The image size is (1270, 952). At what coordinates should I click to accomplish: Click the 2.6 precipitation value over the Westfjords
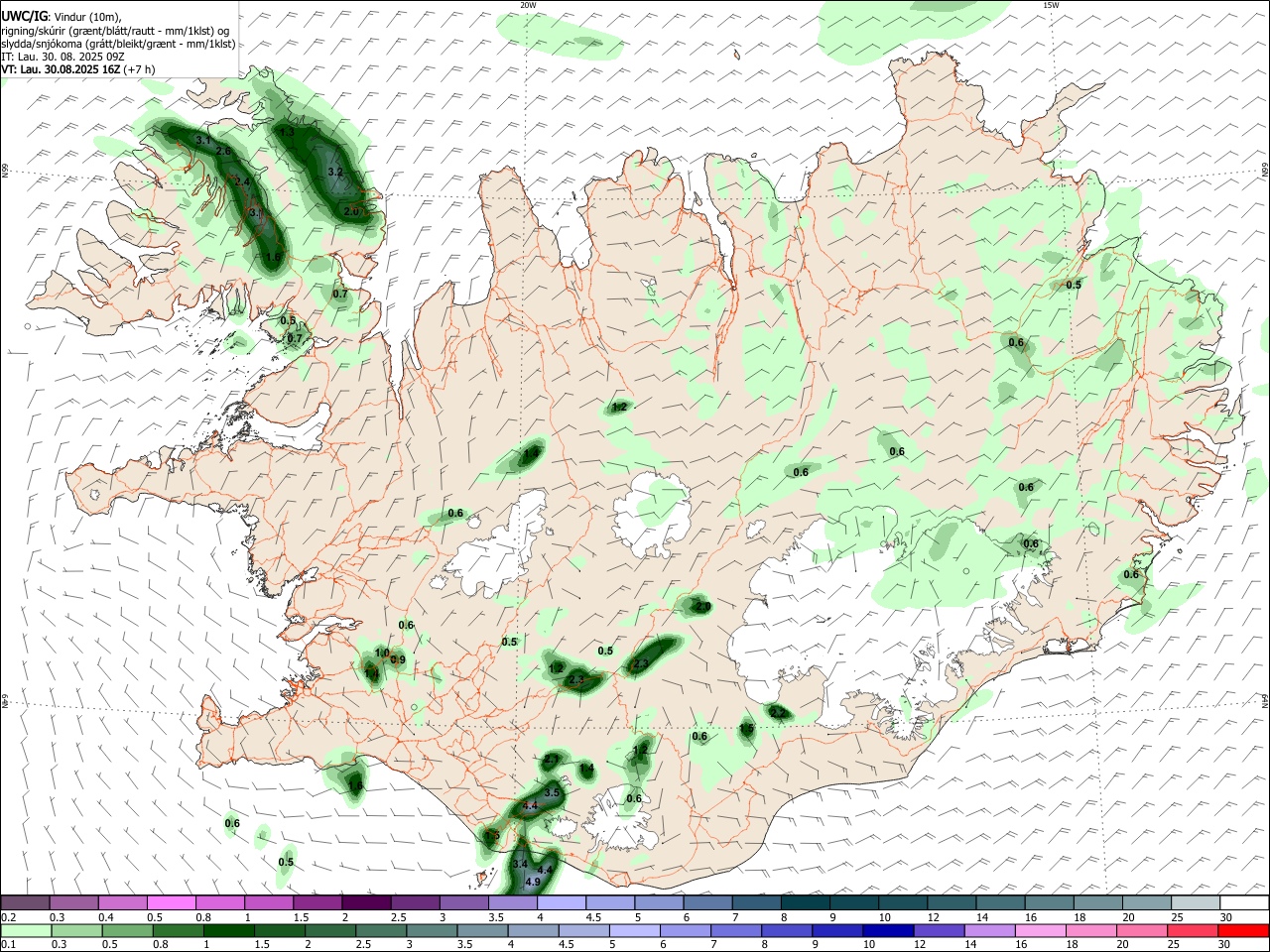coord(223,151)
